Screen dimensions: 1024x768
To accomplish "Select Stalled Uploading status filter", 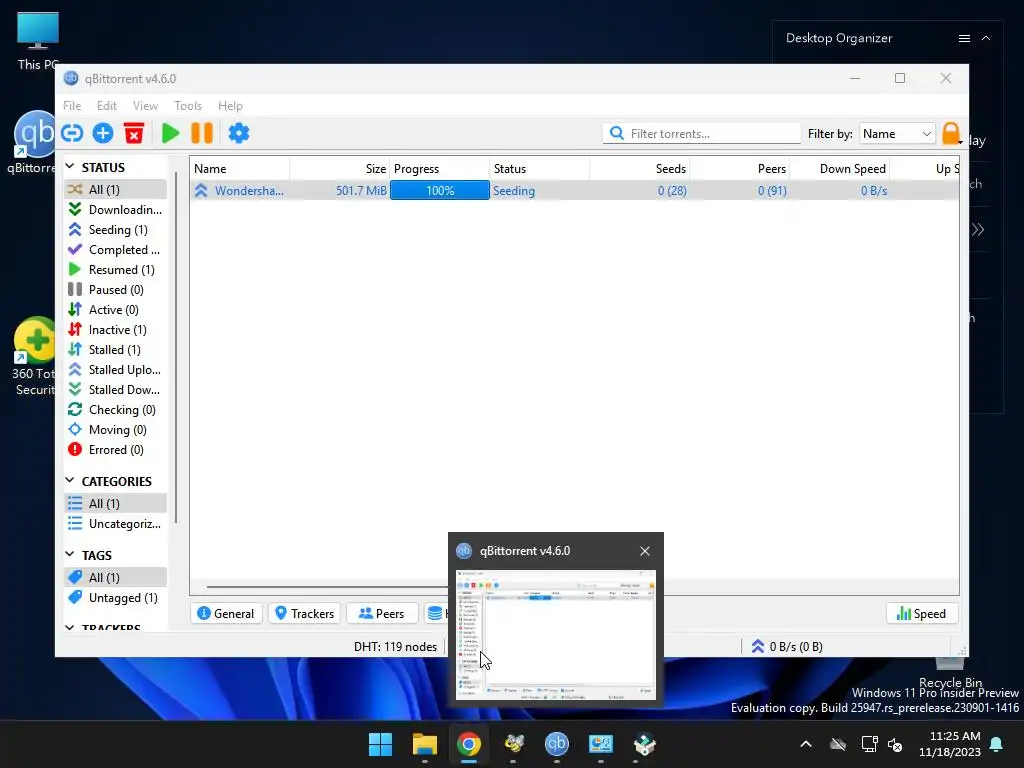I will coord(116,370).
